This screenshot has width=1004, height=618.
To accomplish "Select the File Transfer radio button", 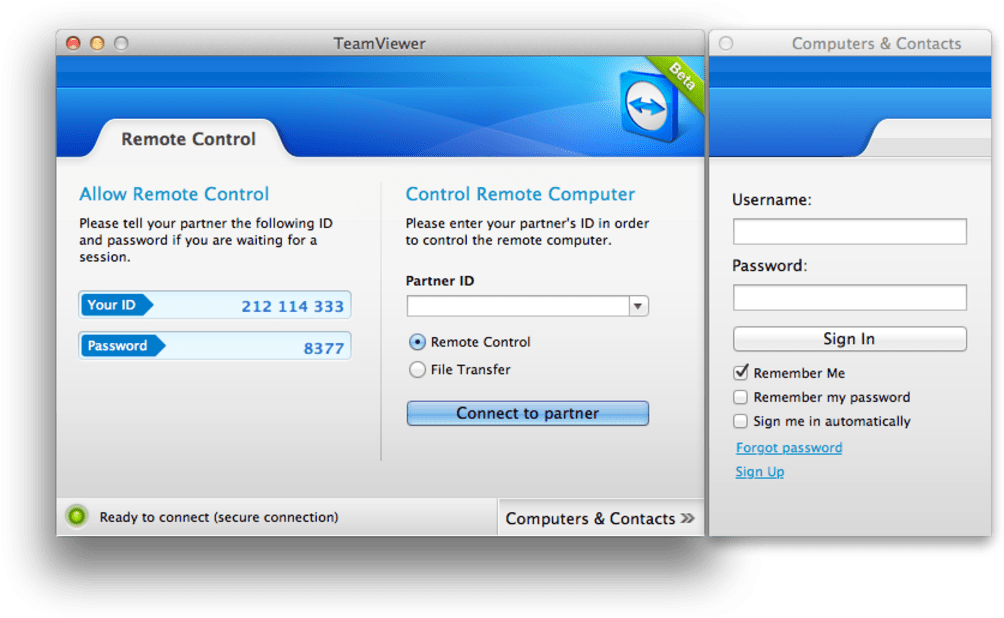I will pyautogui.click(x=418, y=370).
